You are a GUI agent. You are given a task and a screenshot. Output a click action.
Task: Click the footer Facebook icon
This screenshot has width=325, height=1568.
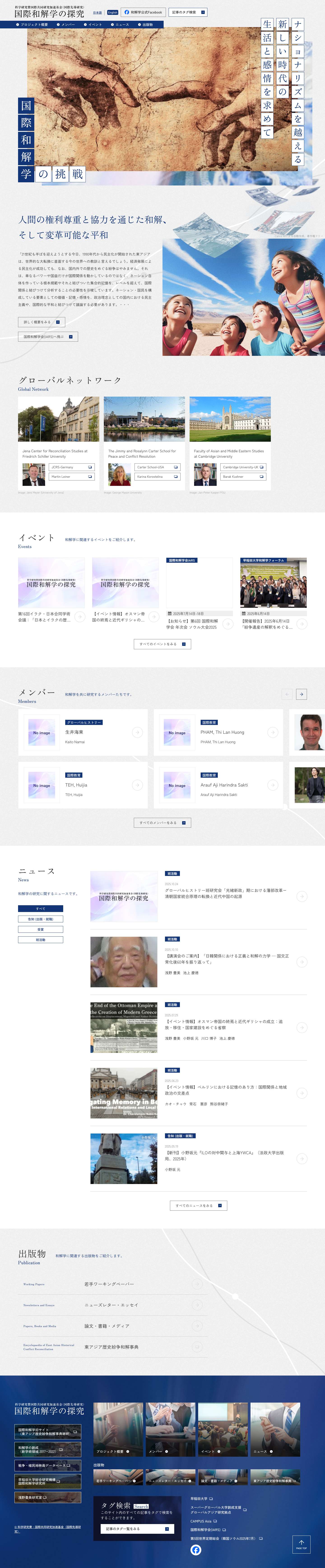[x=196, y=1550]
